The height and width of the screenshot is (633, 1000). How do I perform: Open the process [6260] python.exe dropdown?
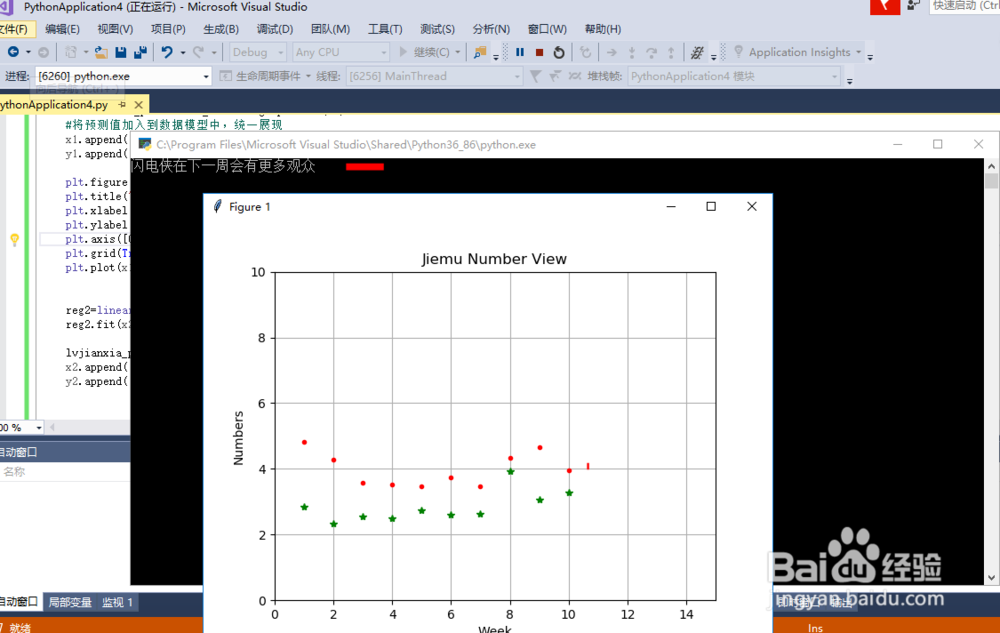coord(123,76)
